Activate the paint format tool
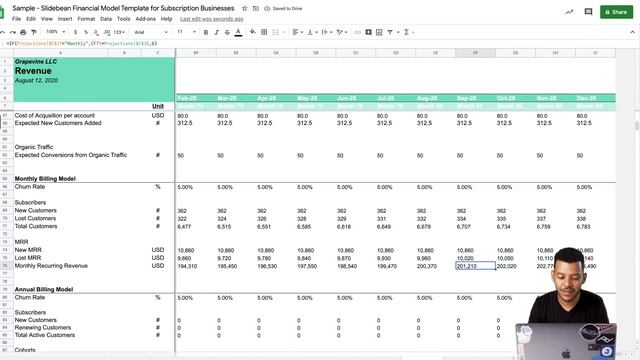This screenshot has width=640, height=360. [x=34, y=32]
